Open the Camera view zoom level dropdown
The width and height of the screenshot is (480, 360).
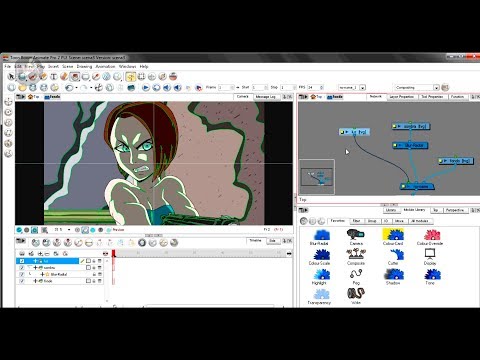[69, 230]
